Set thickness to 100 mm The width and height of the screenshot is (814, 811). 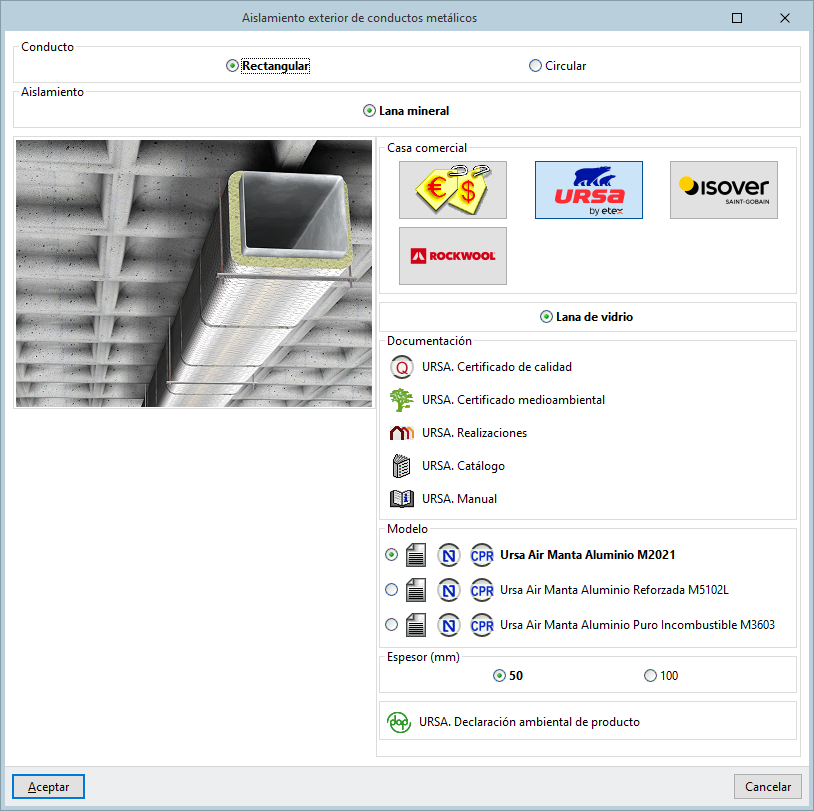(661, 675)
